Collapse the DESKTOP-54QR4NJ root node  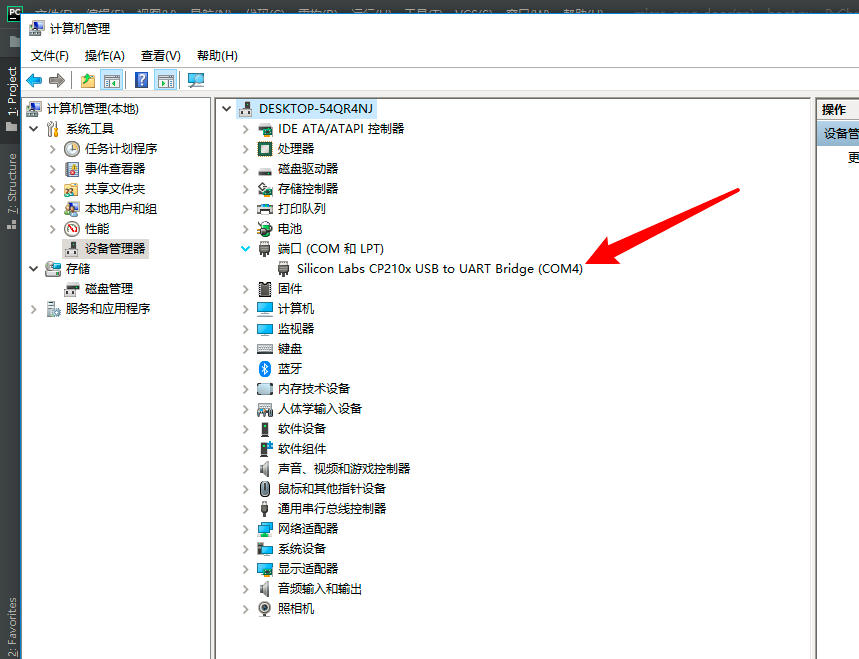(225, 108)
